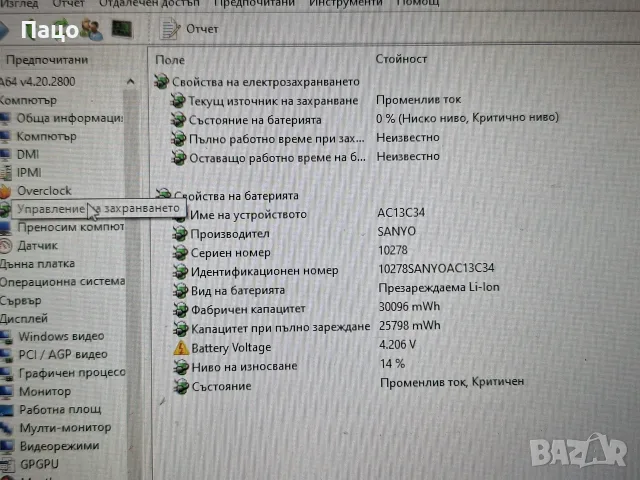Click icon beside Оставащо работно време row

pos(179,158)
